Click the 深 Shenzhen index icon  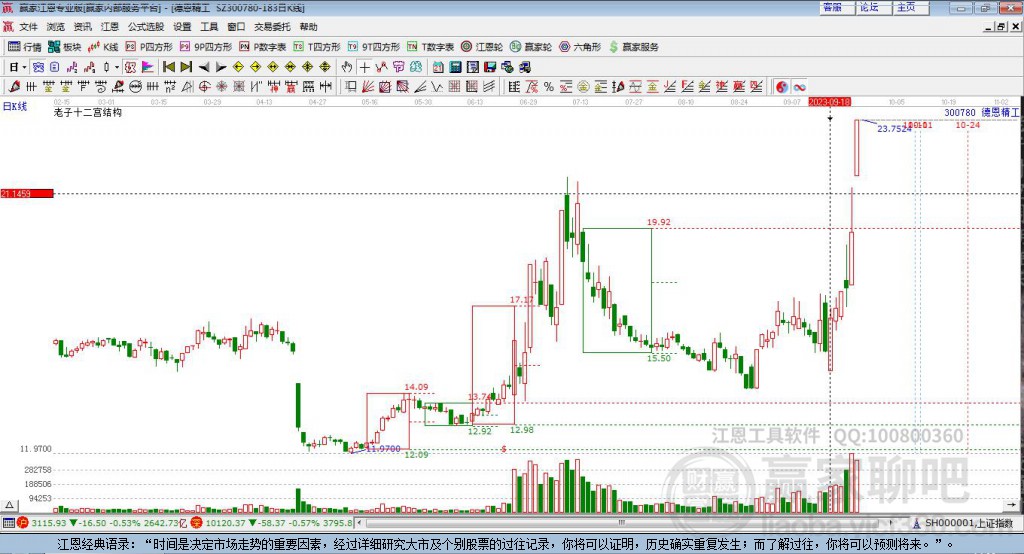[x=196, y=523]
